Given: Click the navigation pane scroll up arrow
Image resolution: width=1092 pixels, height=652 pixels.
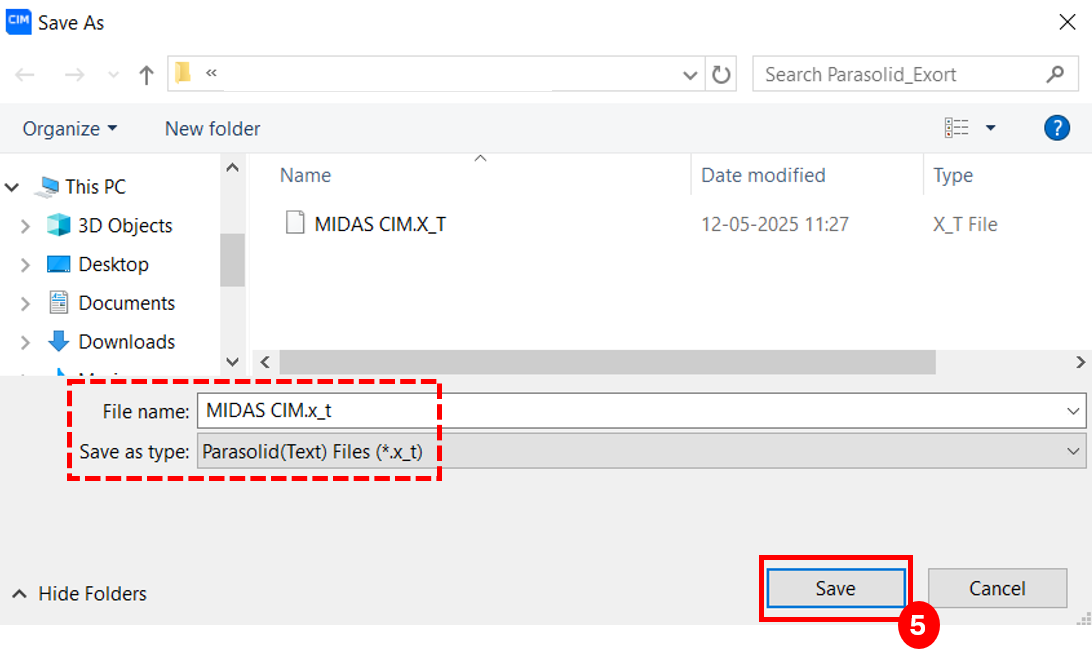Looking at the screenshot, I should pos(233,168).
